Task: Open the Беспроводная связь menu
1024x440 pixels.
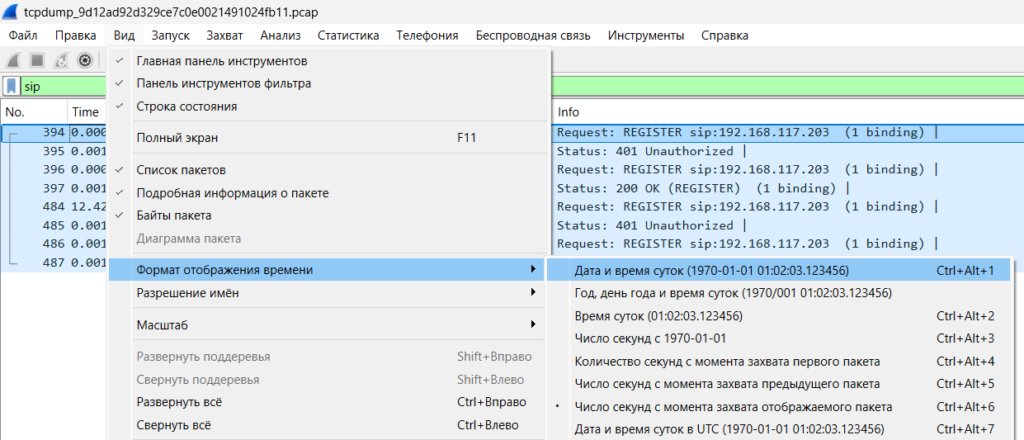Action: 534,36
